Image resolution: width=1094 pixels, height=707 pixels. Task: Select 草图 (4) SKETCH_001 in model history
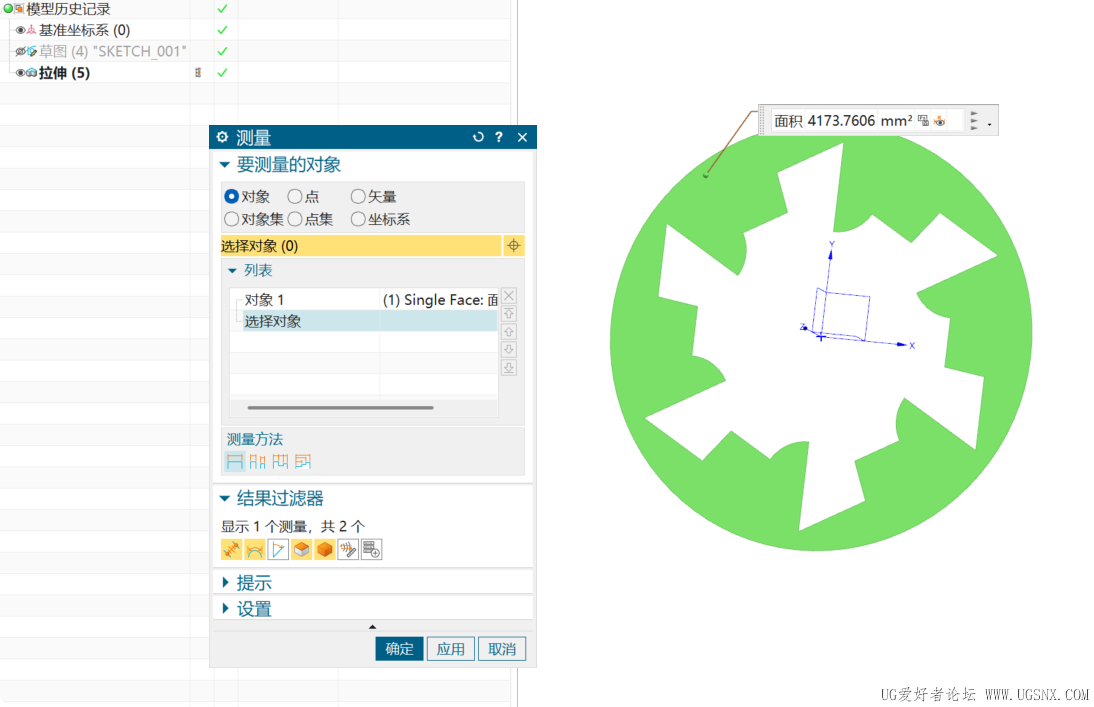(x=112, y=51)
